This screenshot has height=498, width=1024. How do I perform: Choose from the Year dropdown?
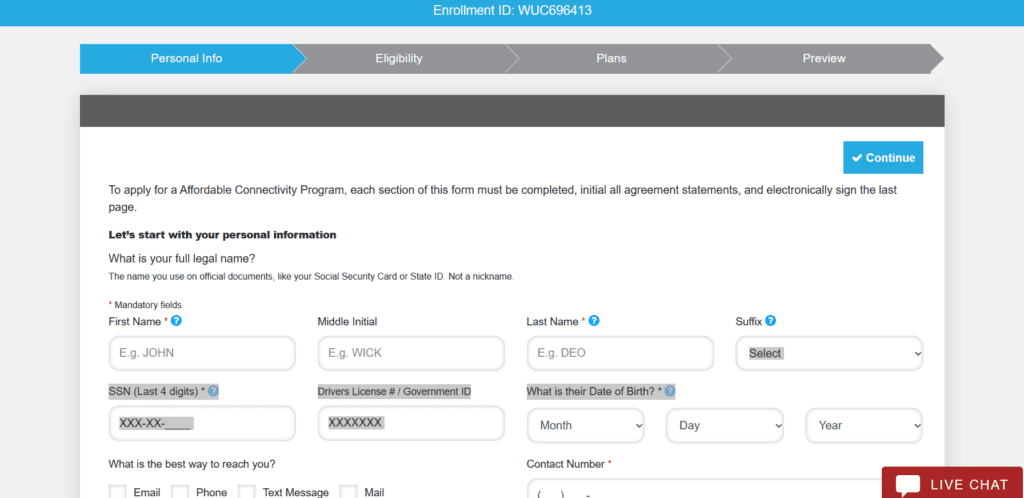click(864, 425)
